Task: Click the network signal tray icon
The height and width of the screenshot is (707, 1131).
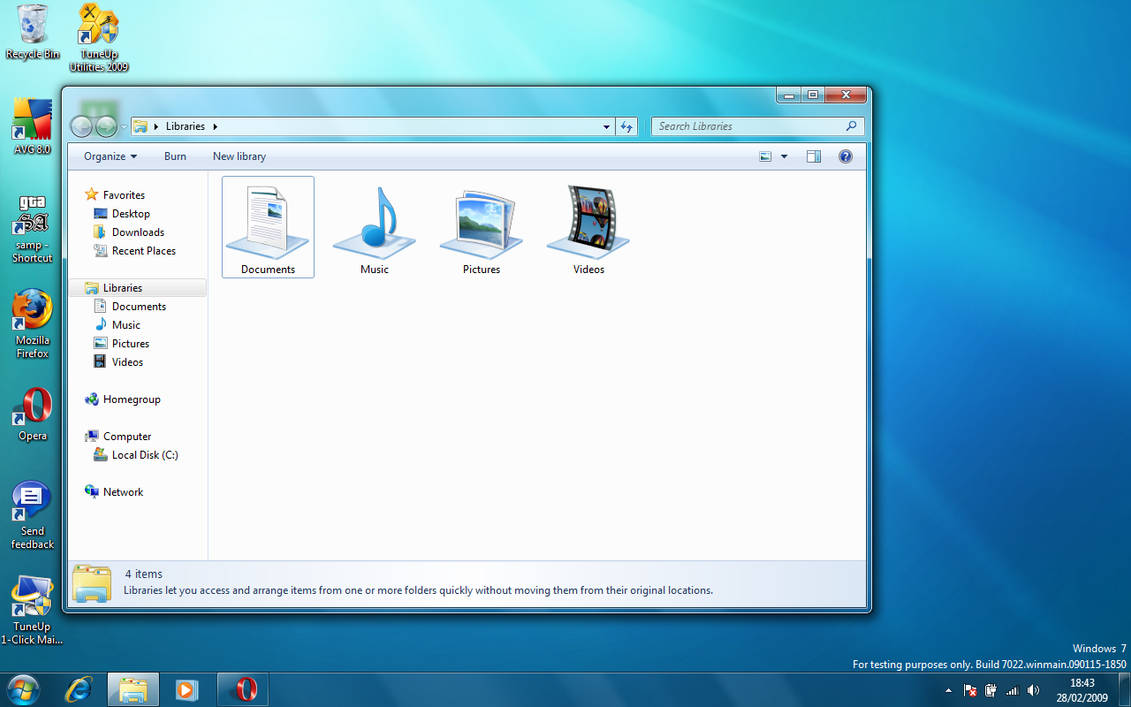Action: click(x=1012, y=690)
